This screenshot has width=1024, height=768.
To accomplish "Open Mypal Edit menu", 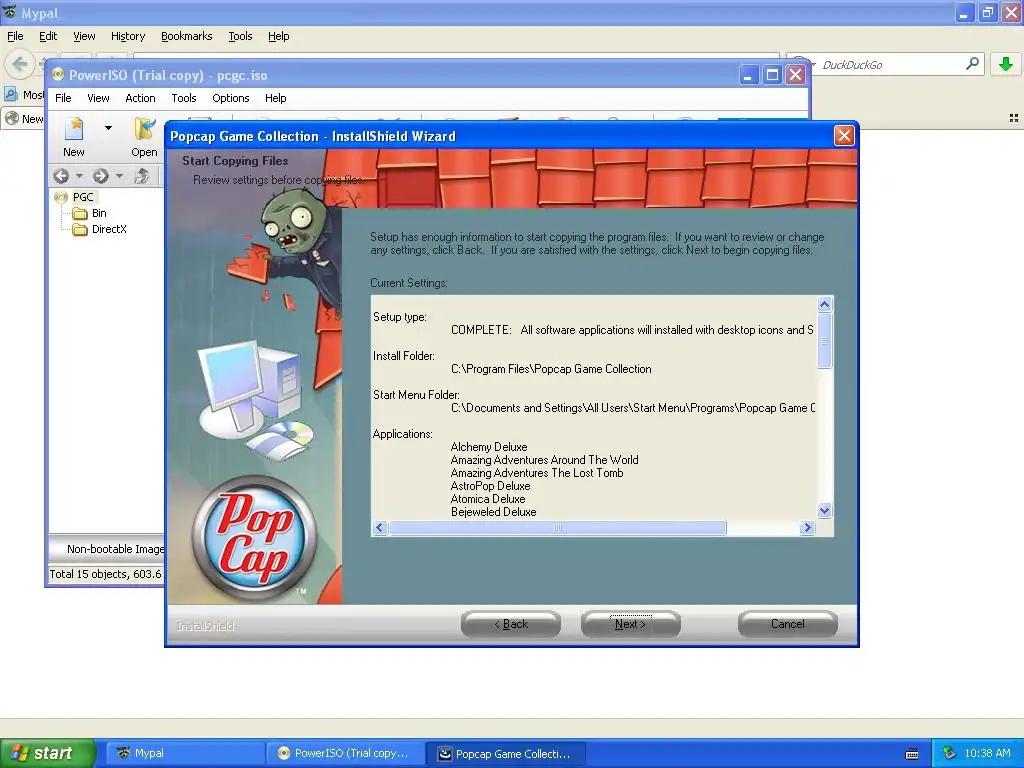I will coord(48,36).
